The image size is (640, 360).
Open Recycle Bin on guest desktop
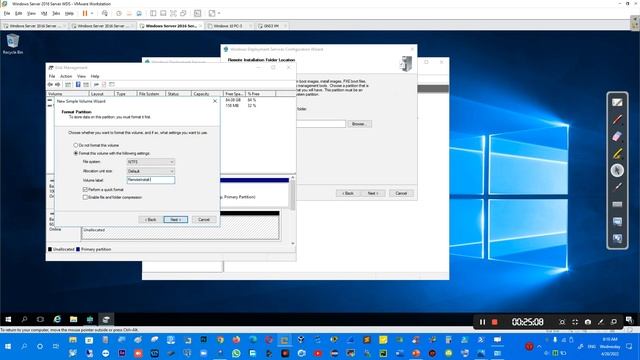(13, 44)
